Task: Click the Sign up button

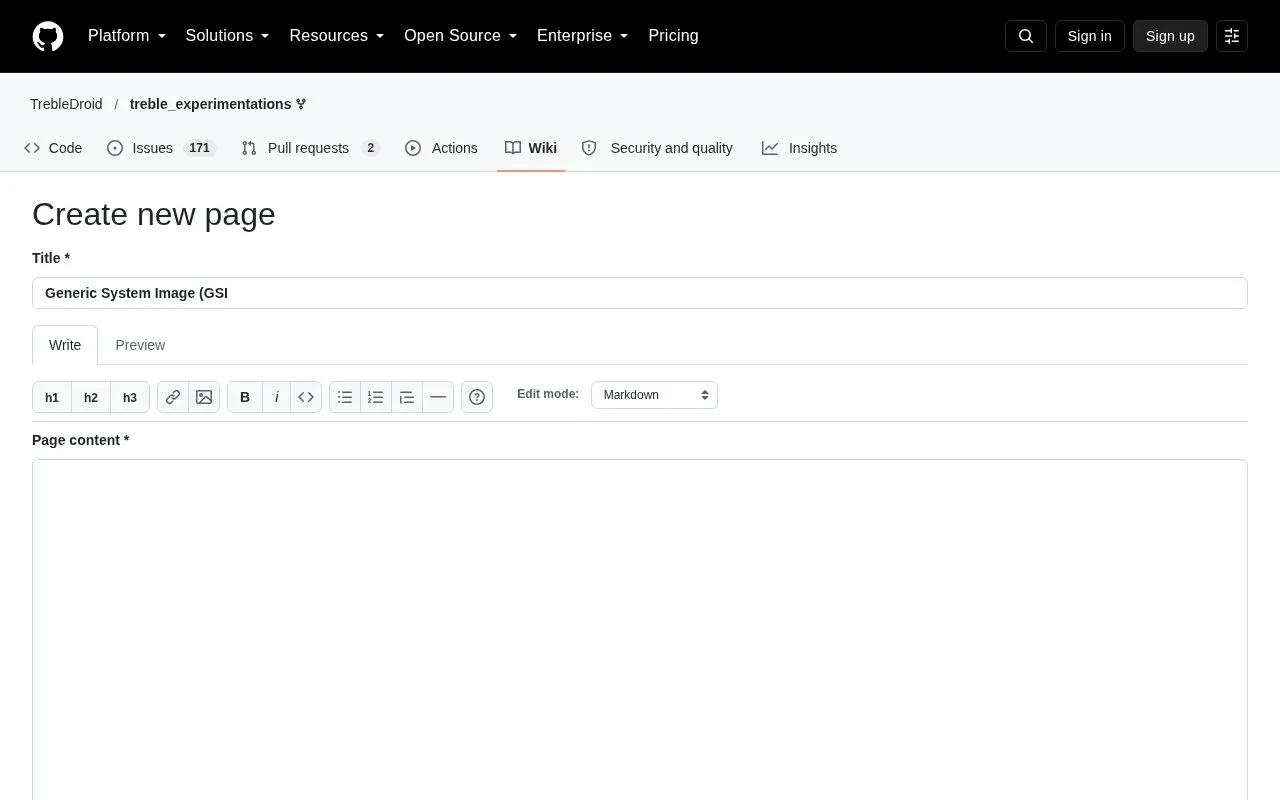Action: (1170, 36)
